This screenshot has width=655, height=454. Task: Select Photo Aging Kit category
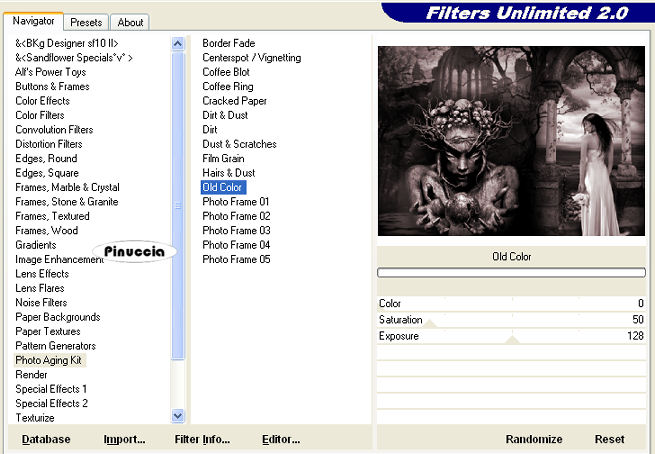pos(48,360)
